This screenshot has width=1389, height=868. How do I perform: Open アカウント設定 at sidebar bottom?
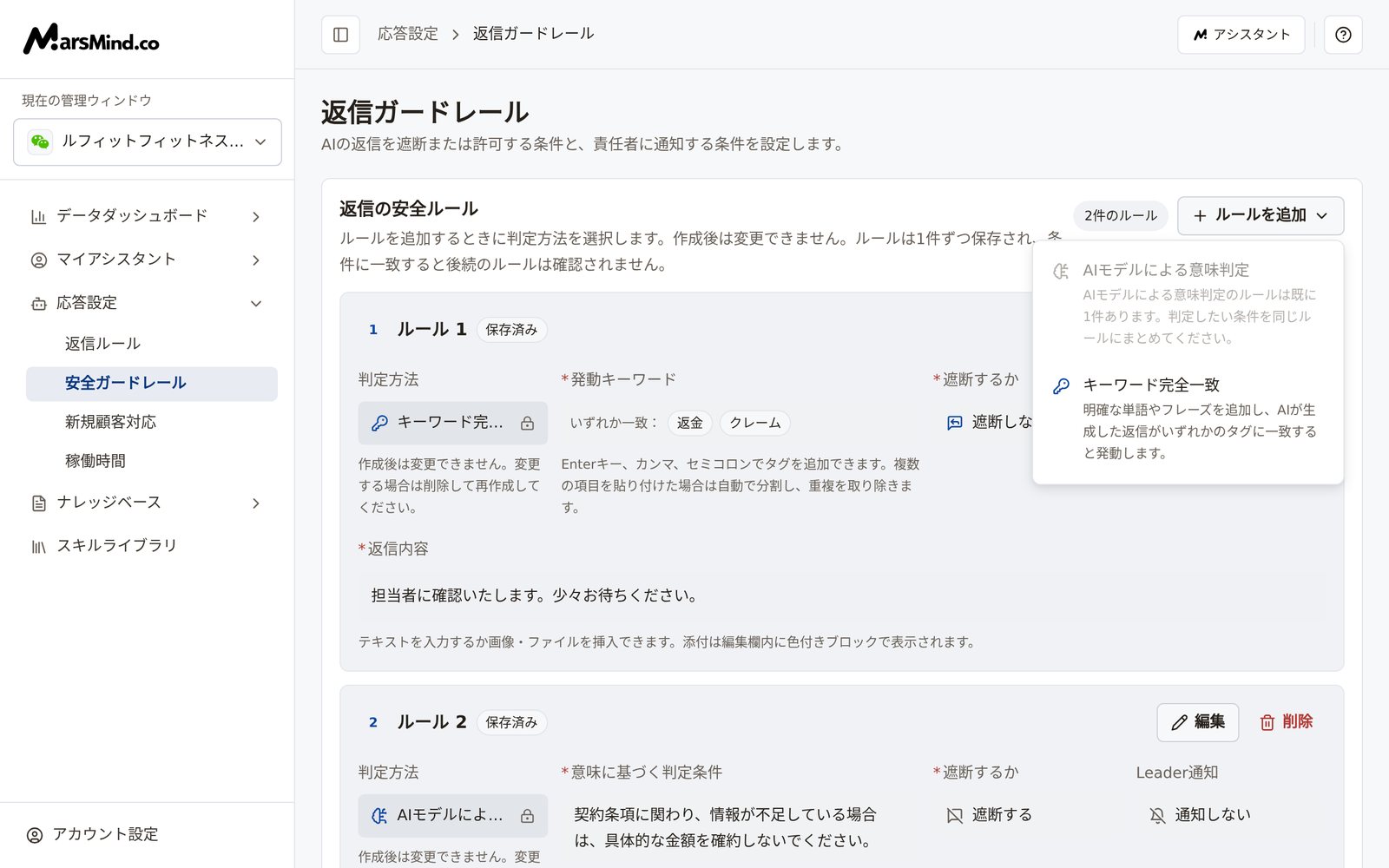coord(93,834)
